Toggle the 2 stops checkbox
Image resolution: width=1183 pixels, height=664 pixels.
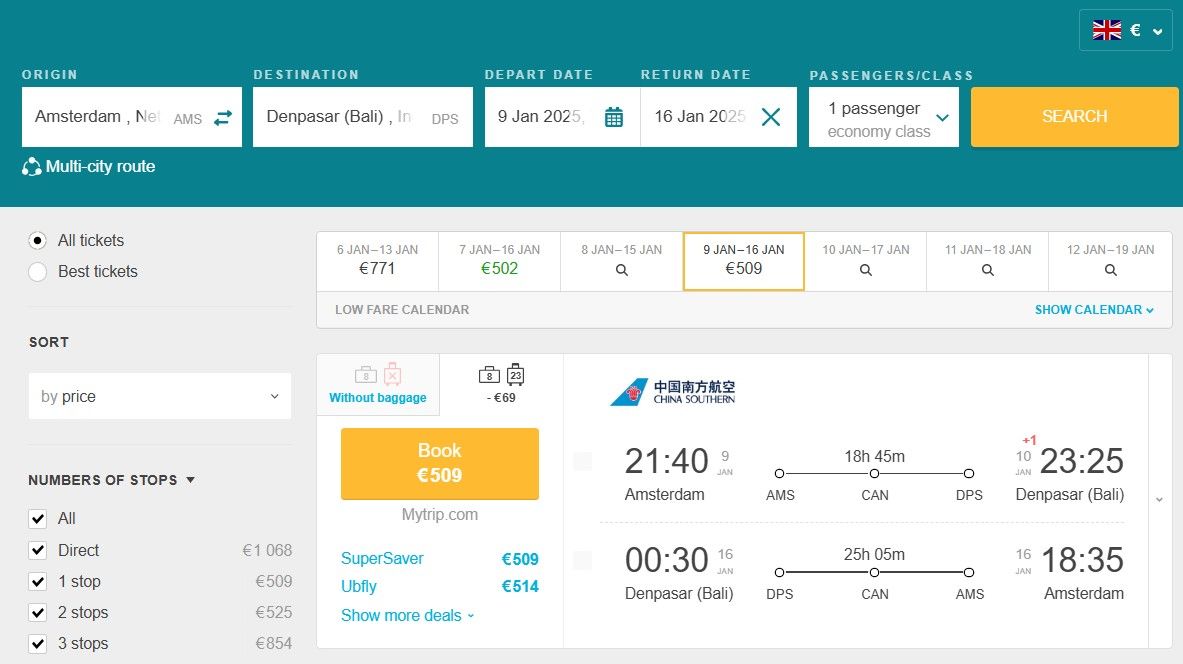[38, 612]
